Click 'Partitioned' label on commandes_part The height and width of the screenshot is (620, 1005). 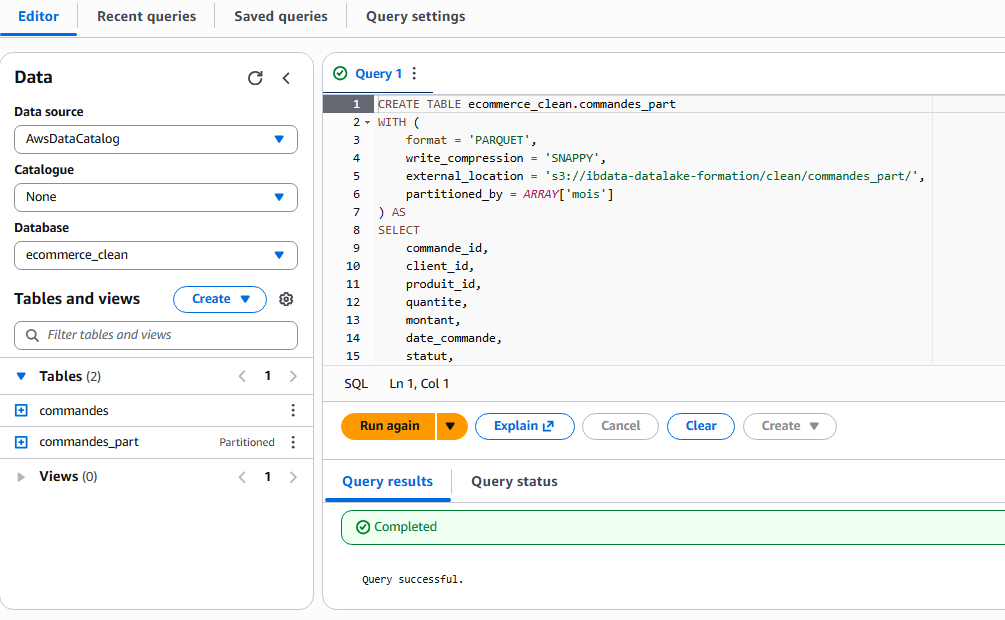(247, 442)
